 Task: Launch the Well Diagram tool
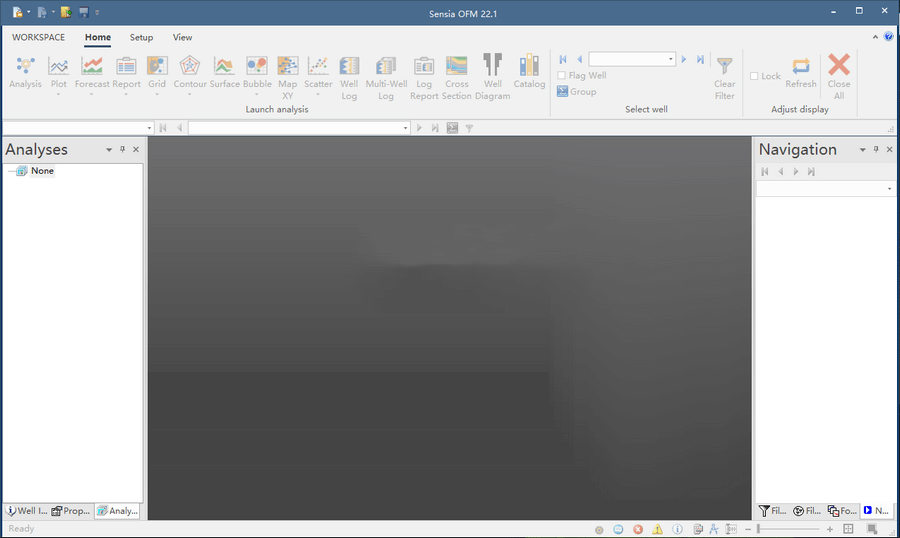point(493,67)
